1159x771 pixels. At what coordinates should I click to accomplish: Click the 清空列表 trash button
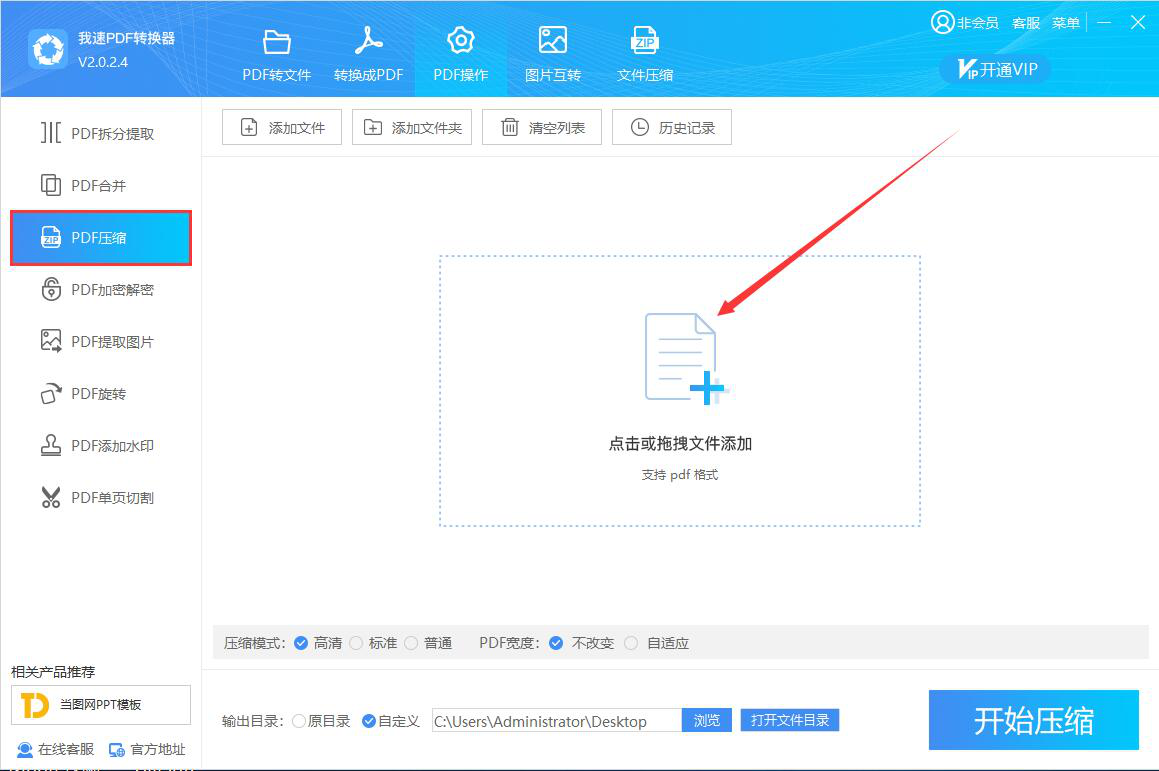pyautogui.click(x=542, y=127)
